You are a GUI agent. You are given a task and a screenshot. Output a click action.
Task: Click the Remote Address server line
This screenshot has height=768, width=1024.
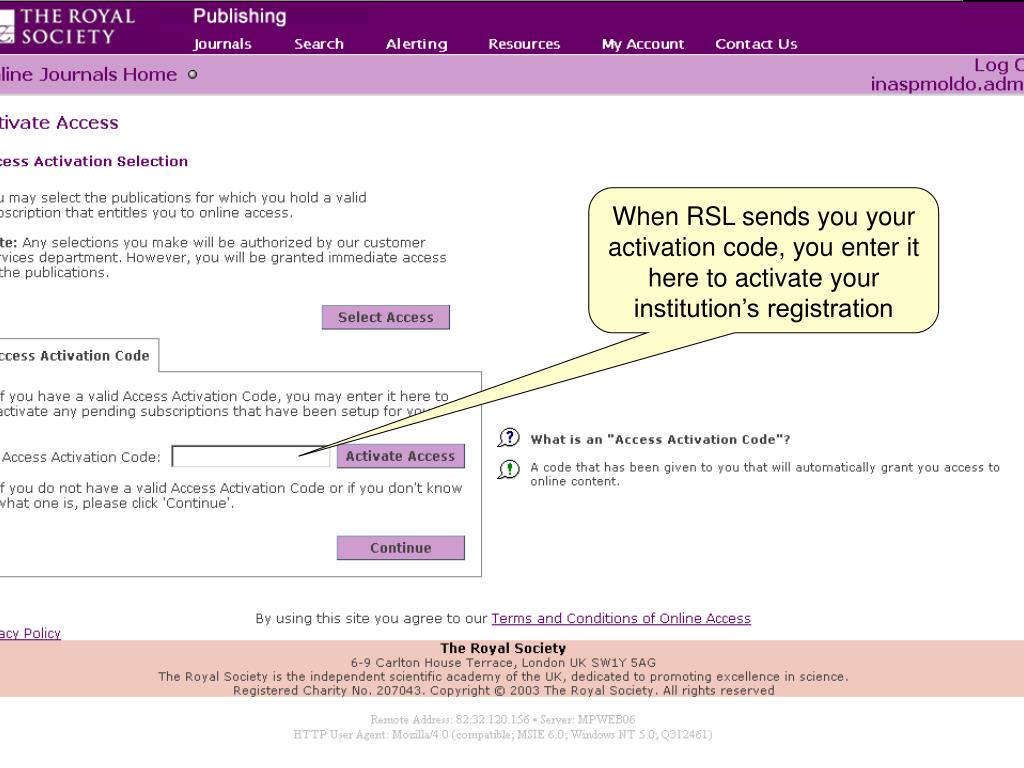point(503,720)
